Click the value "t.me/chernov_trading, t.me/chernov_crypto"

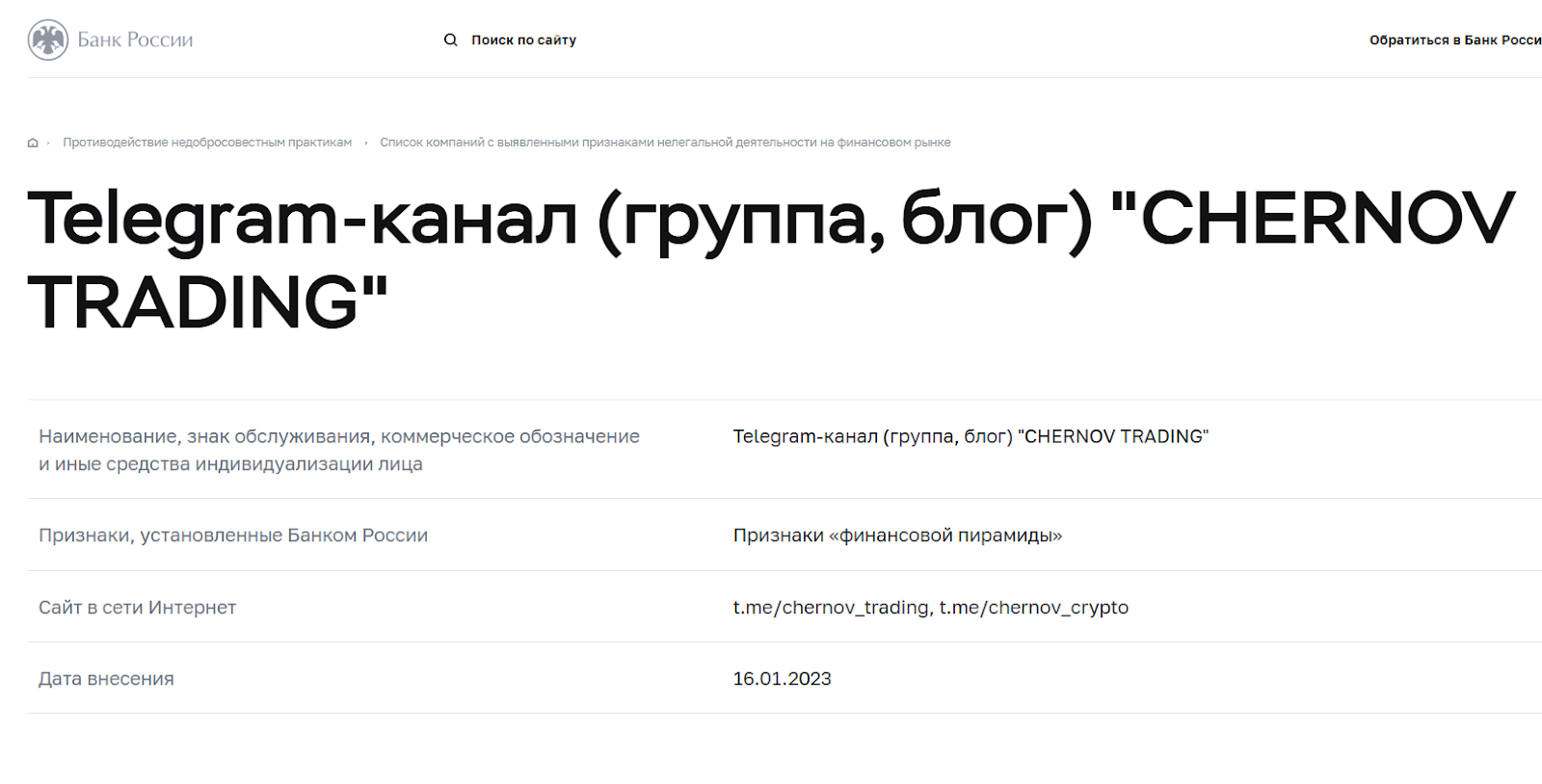tap(931, 608)
